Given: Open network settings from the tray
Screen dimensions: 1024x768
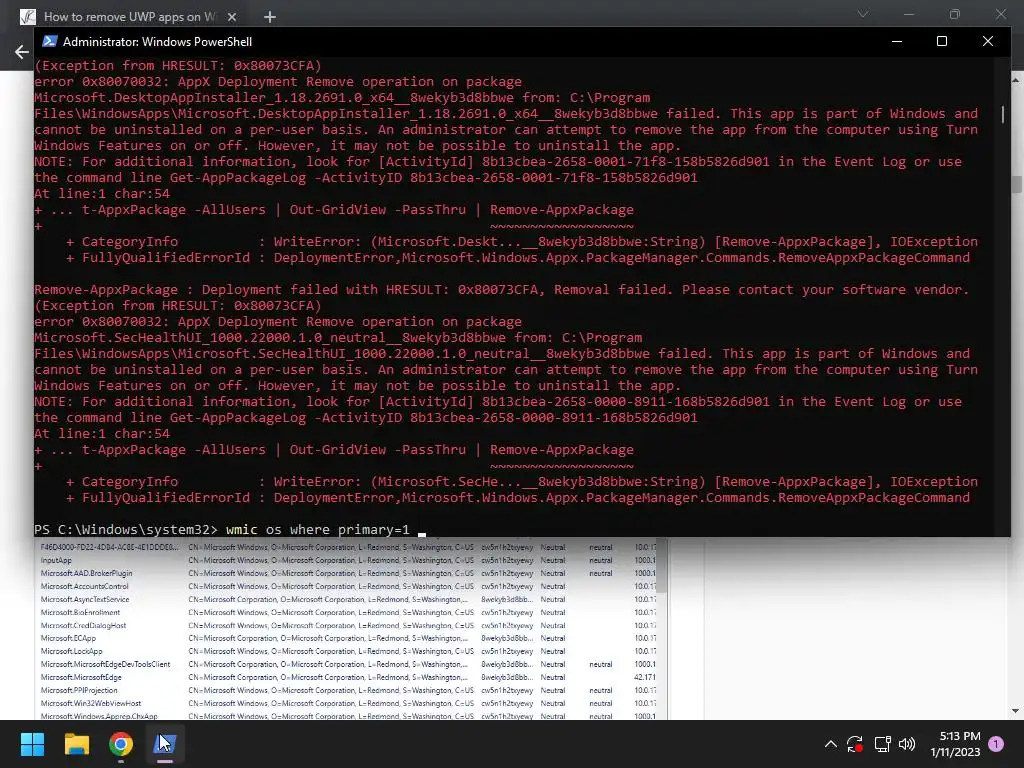Looking at the screenshot, I should pos(882,744).
